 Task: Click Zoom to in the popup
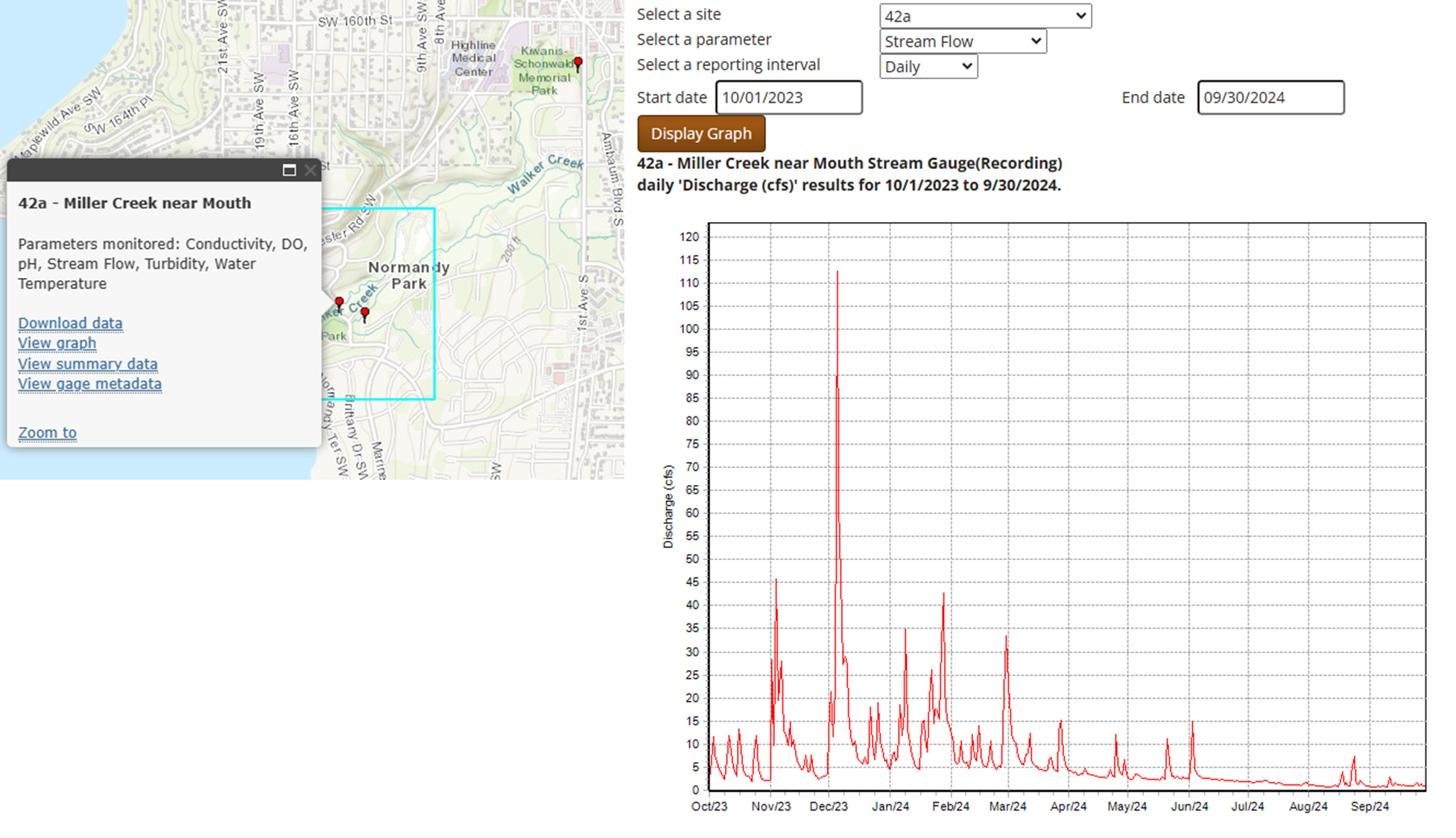(47, 432)
